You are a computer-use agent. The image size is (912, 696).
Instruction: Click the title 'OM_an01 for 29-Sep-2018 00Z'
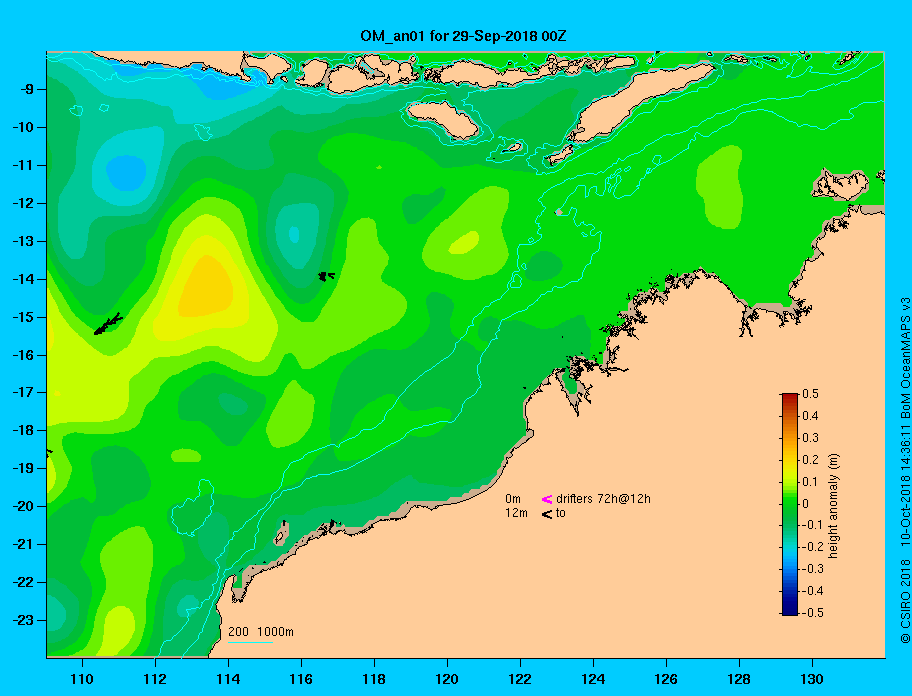tap(463, 36)
